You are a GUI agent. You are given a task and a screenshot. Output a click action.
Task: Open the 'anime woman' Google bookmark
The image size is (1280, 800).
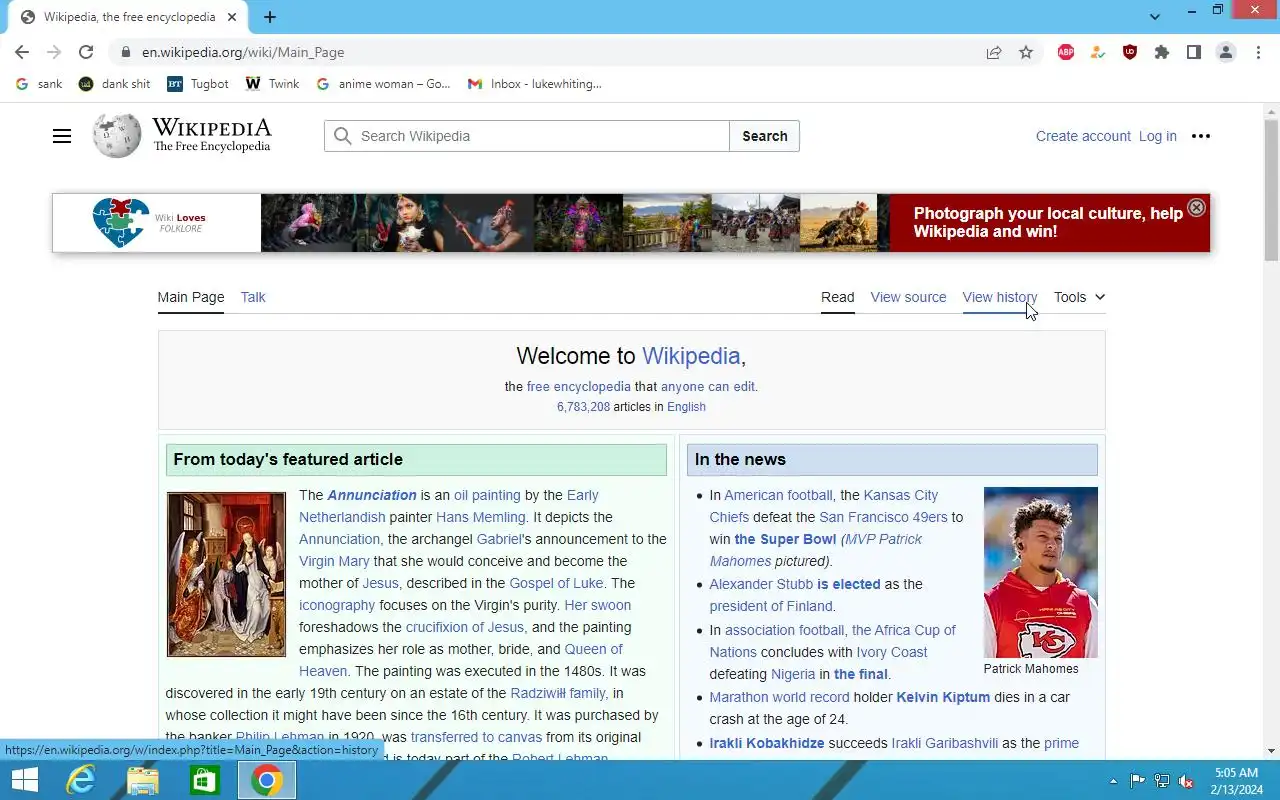tap(383, 84)
